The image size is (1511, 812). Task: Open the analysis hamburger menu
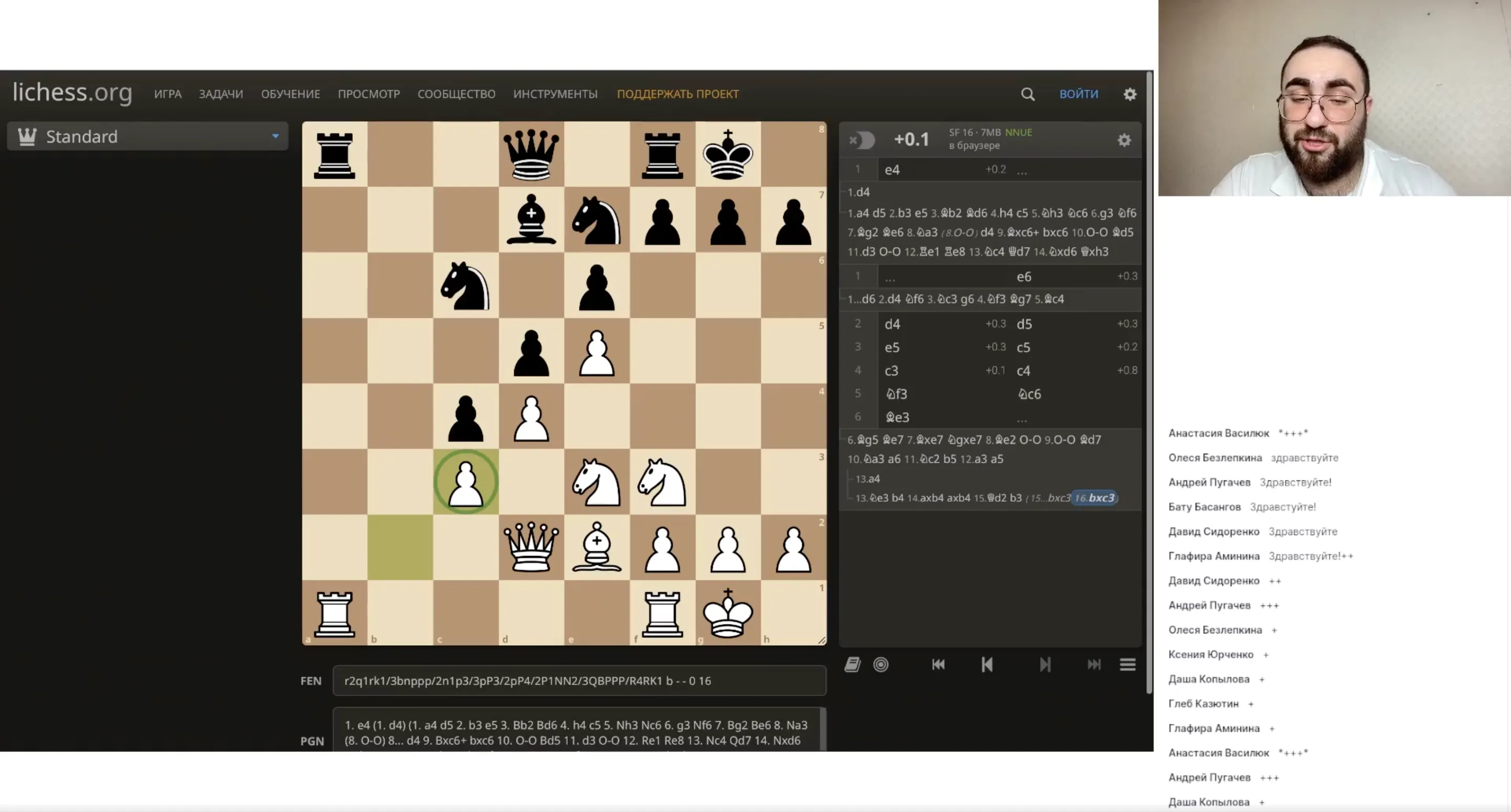click(x=1127, y=664)
